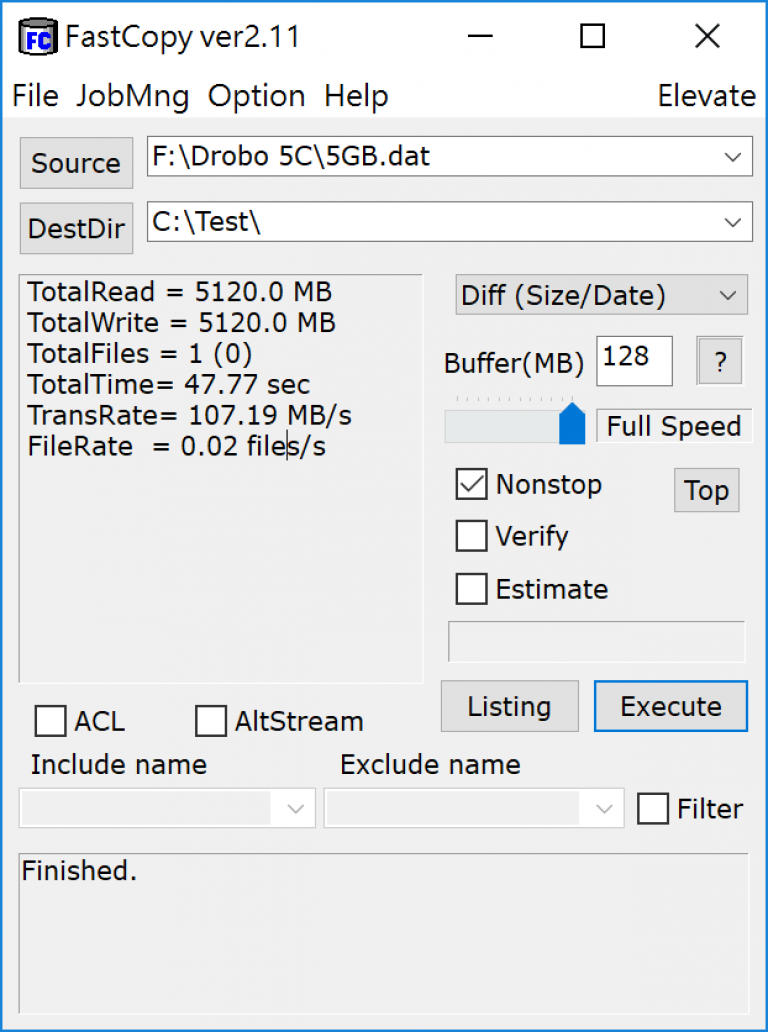Enable the Estimate checkbox
The height and width of the screenshot is (1032, 768).
pyautogui.click(x=471, y=588)
